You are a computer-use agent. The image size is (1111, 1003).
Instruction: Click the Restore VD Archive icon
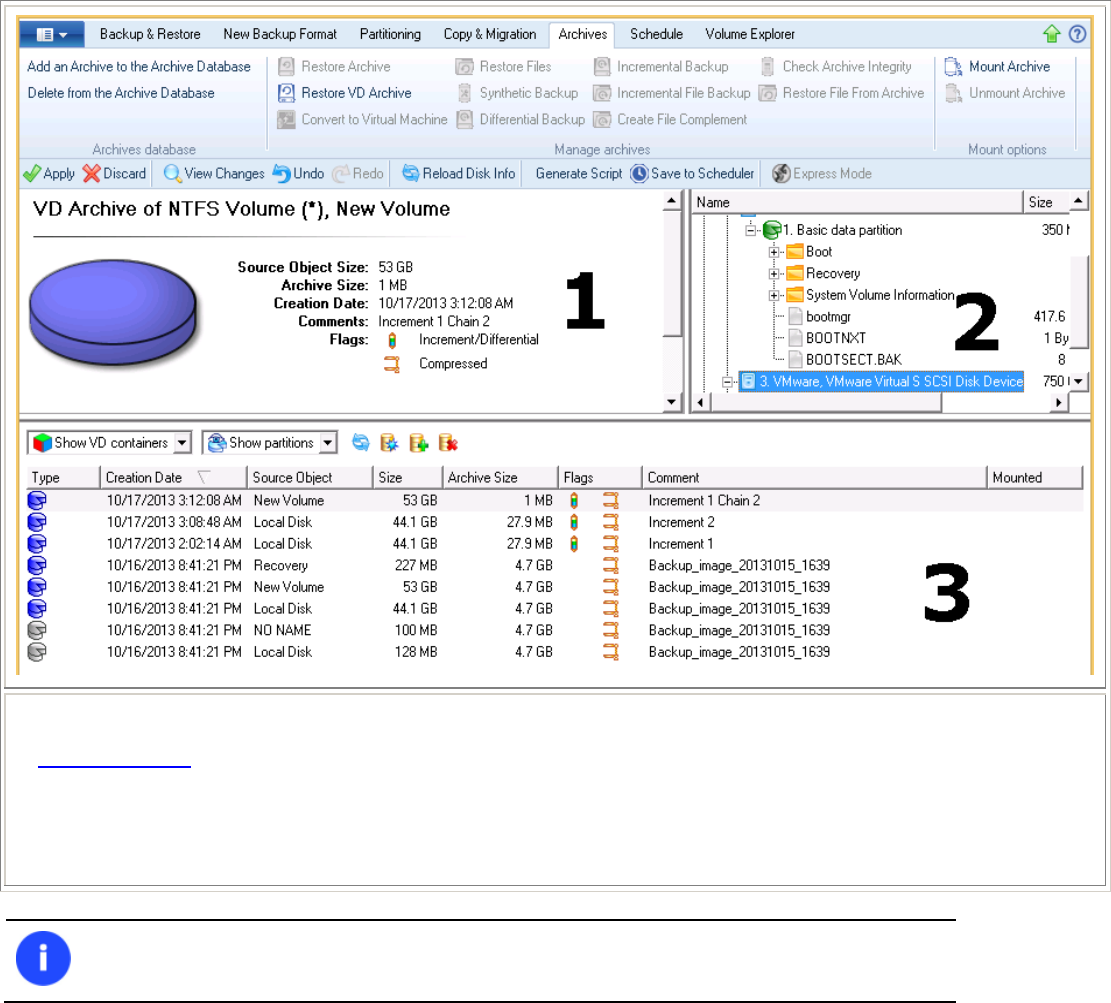(286, 93)
